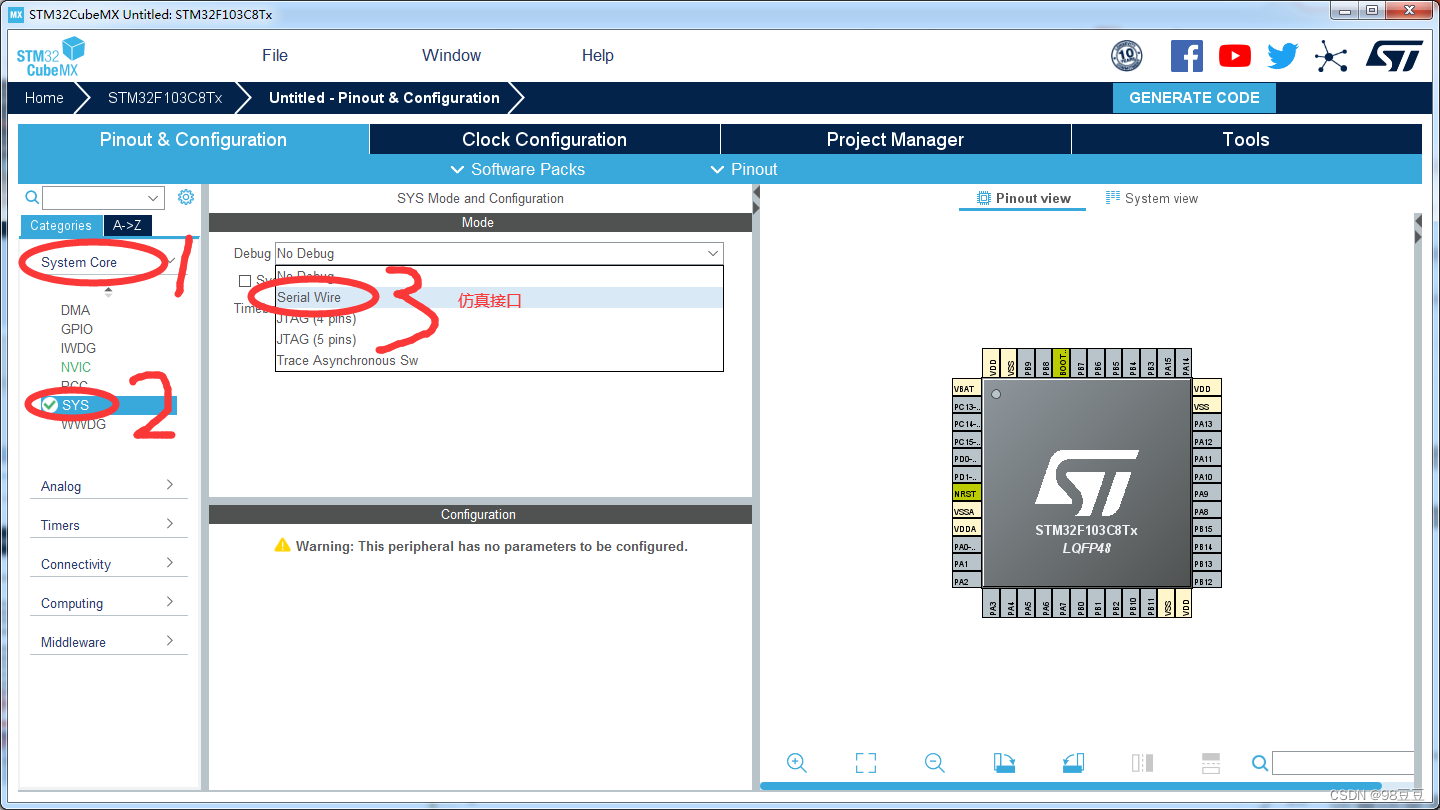Choose Serial Wire from the Debug list
Image resolution: width=1440 pixels, height=810 pixels.
click(499, 297)
